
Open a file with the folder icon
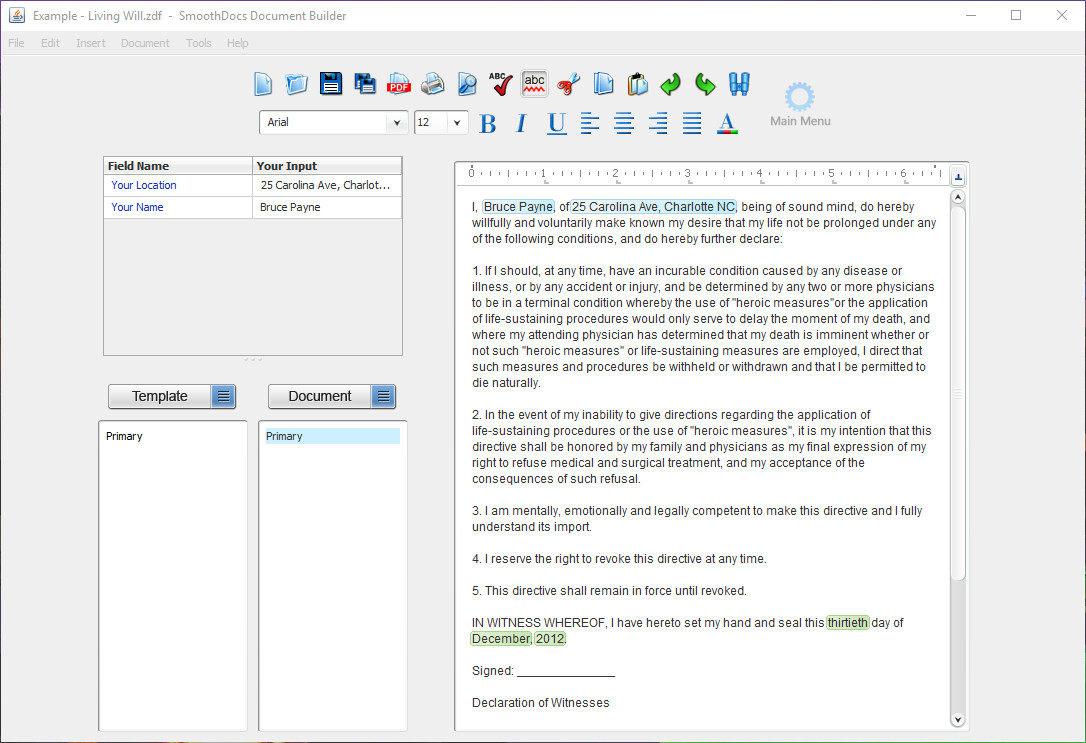tap(296, 84)
